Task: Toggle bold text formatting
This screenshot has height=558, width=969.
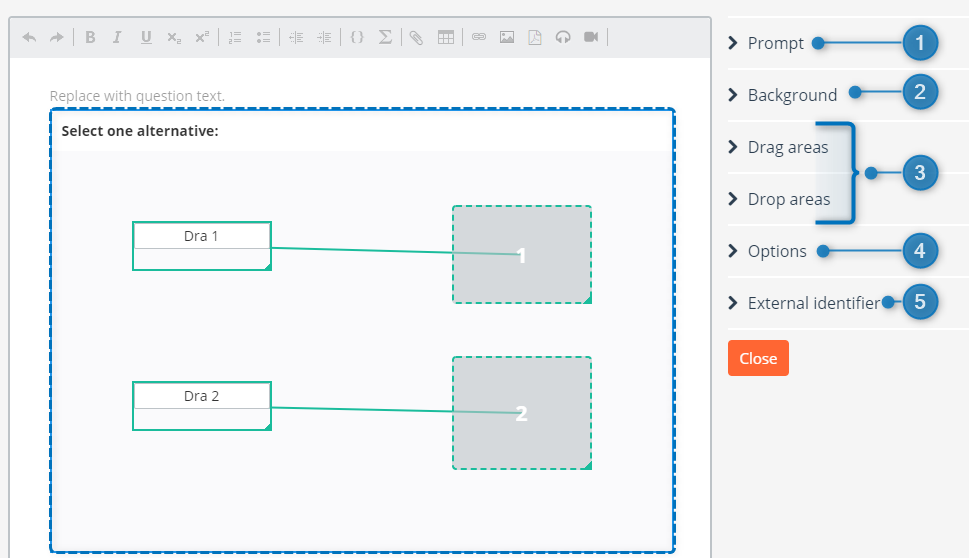Action: [x=90, y=37]
